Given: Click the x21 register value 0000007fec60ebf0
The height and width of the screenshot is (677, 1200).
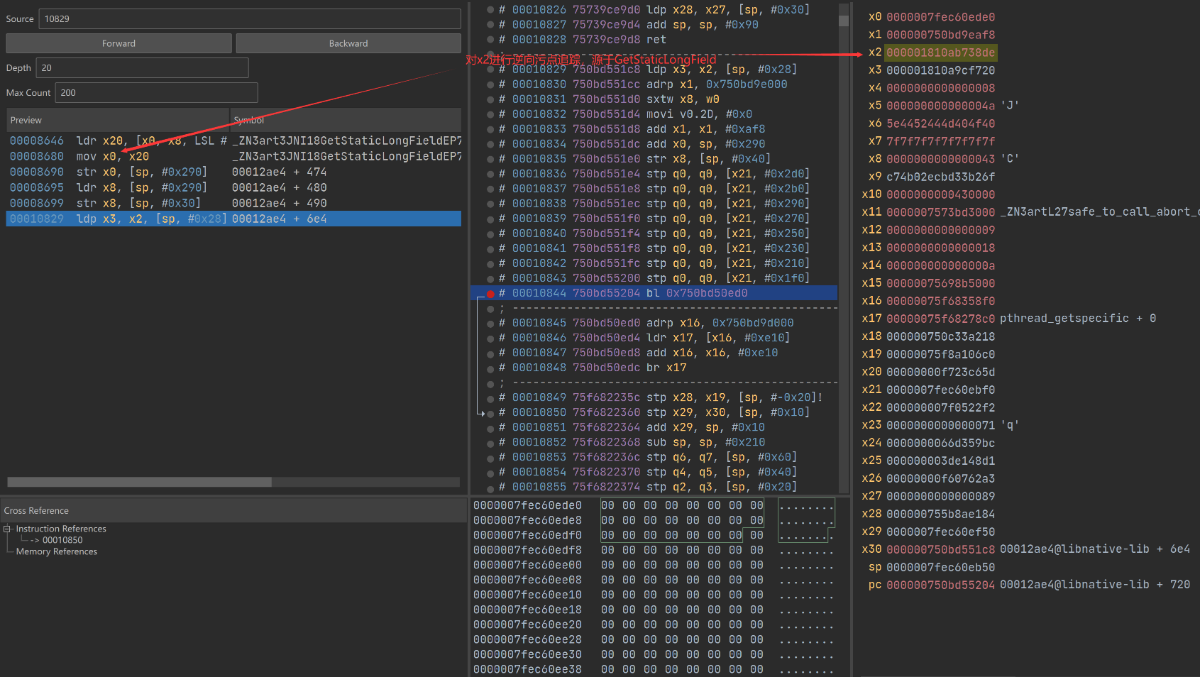Looking at the screenshot, I should (x=940, y=389).
